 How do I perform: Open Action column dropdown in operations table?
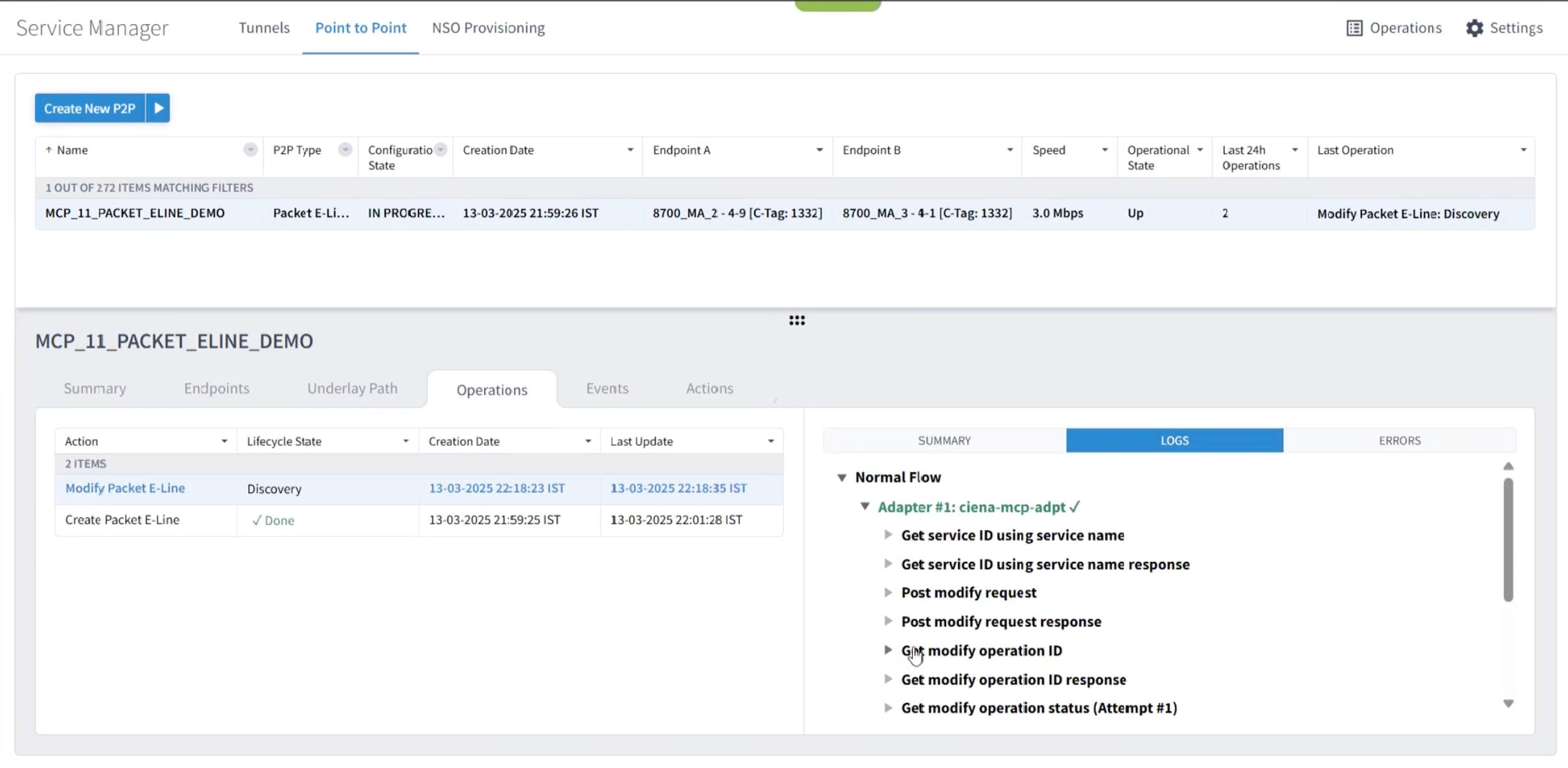[x=225, y=441]
